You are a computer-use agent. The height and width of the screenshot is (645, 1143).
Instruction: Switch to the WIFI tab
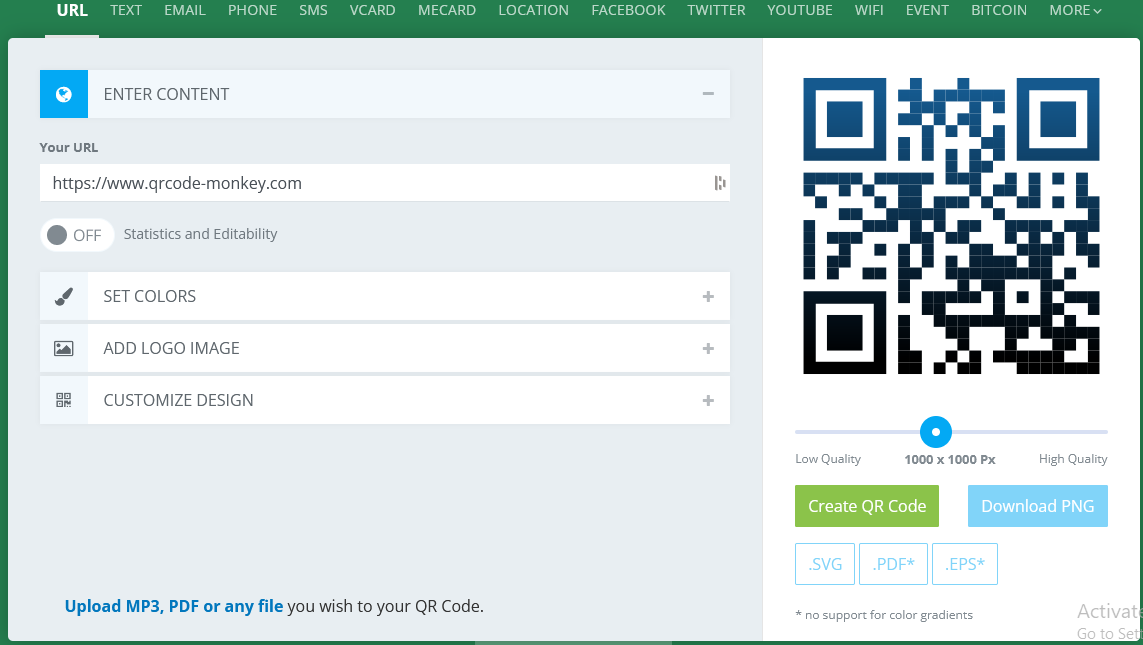[869, 10]
